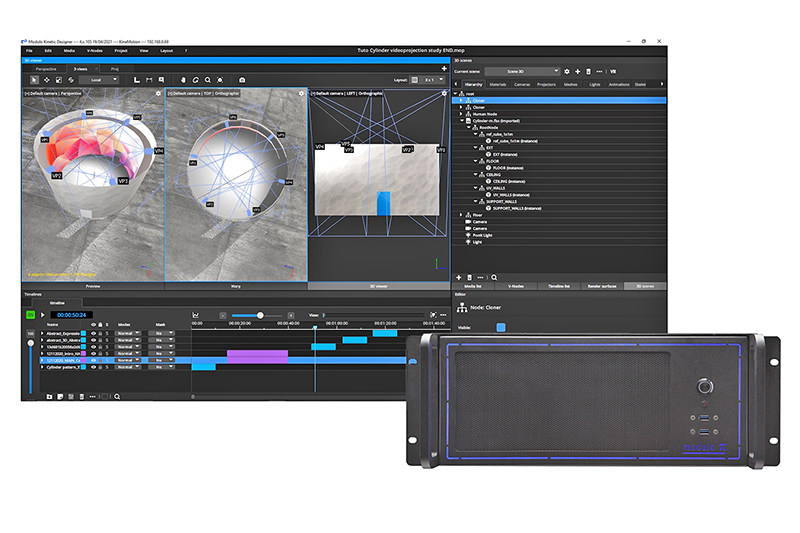The height and width of the screenshot is (533, 800).
Task: Click the purple clip on the timeline
Action: (x=257, y=354)
